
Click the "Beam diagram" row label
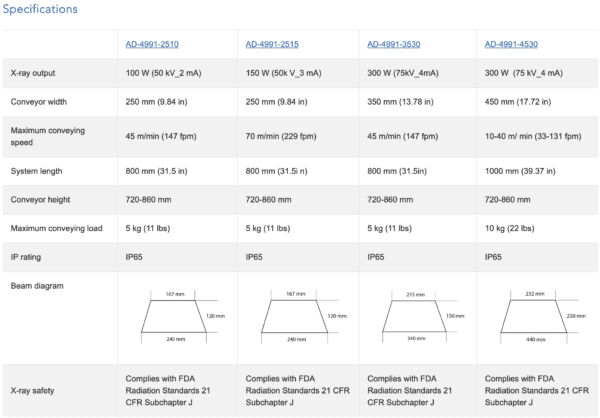tap(37, 285)
